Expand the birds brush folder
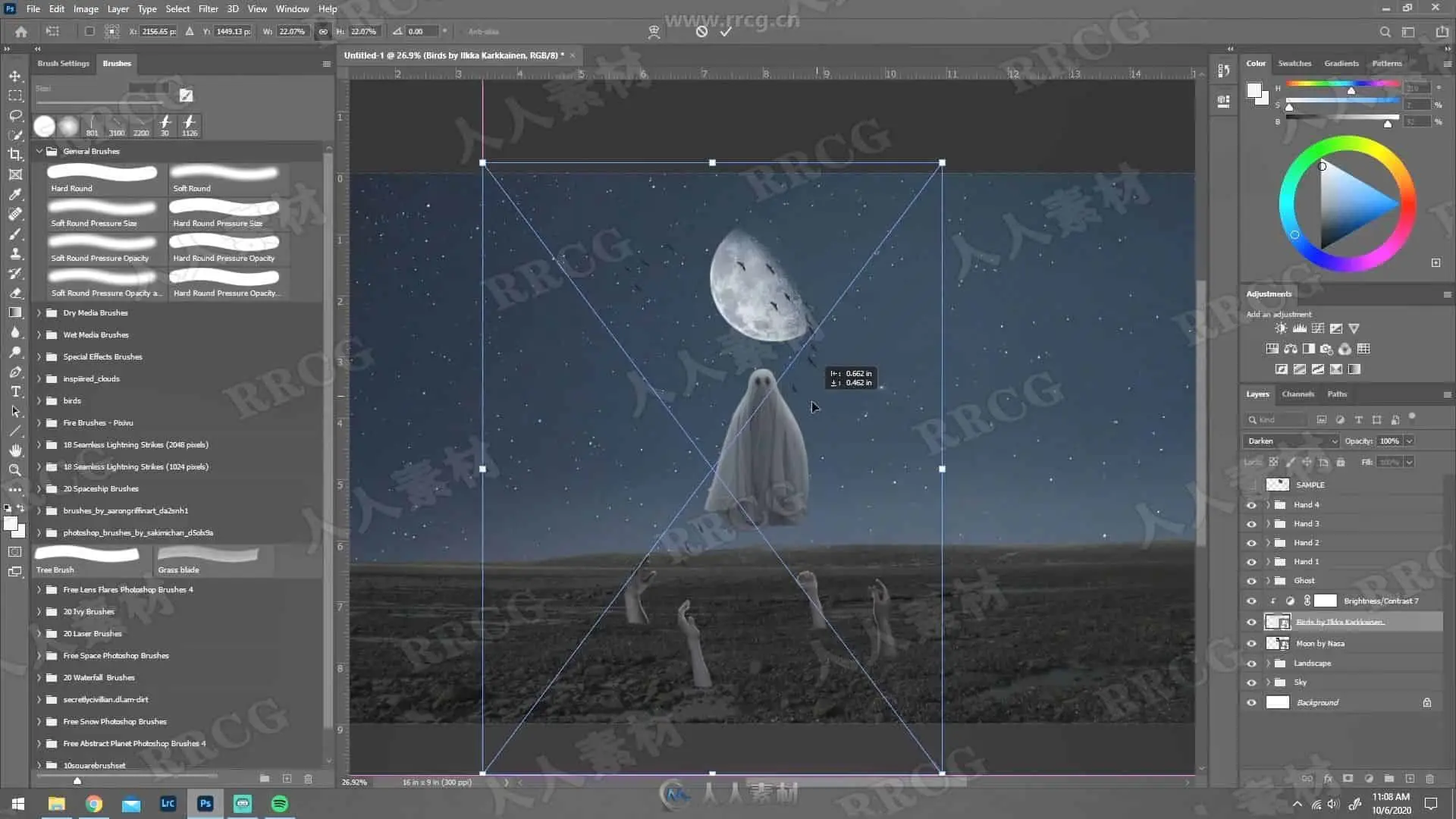 click(x=39, y=400)
